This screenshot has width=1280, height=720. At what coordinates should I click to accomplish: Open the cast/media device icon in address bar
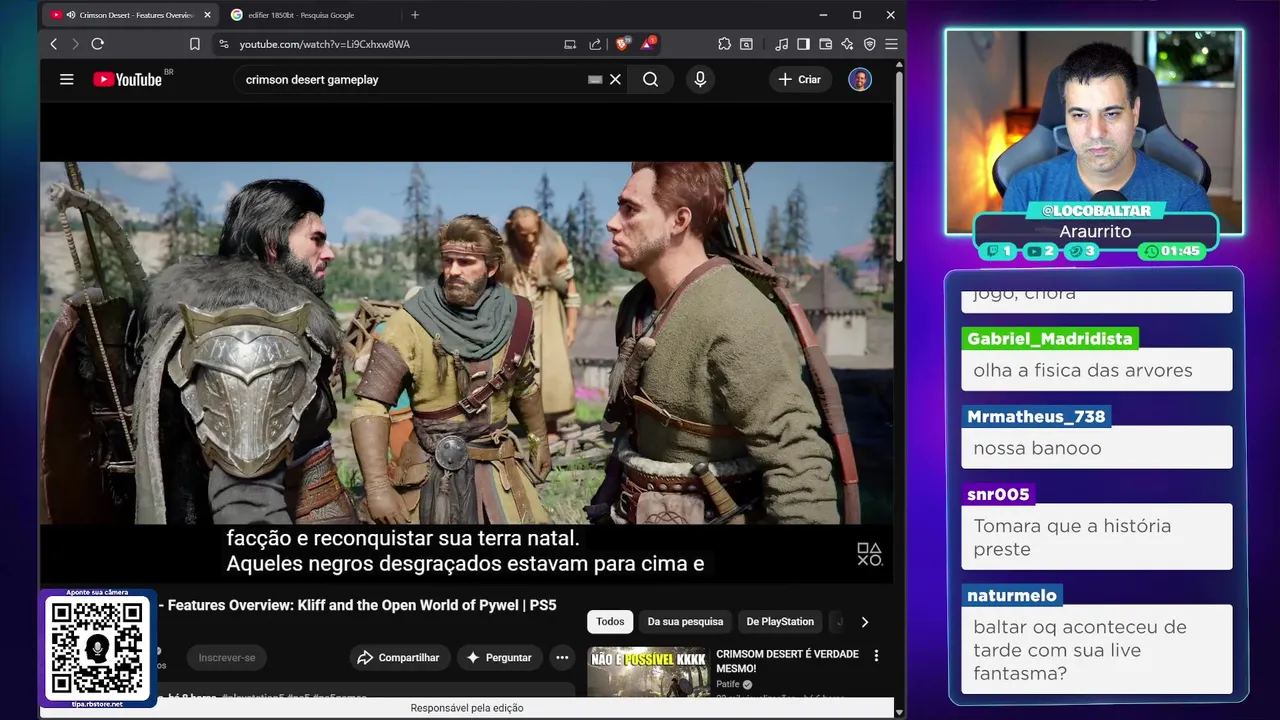click(x=570, y=44)
